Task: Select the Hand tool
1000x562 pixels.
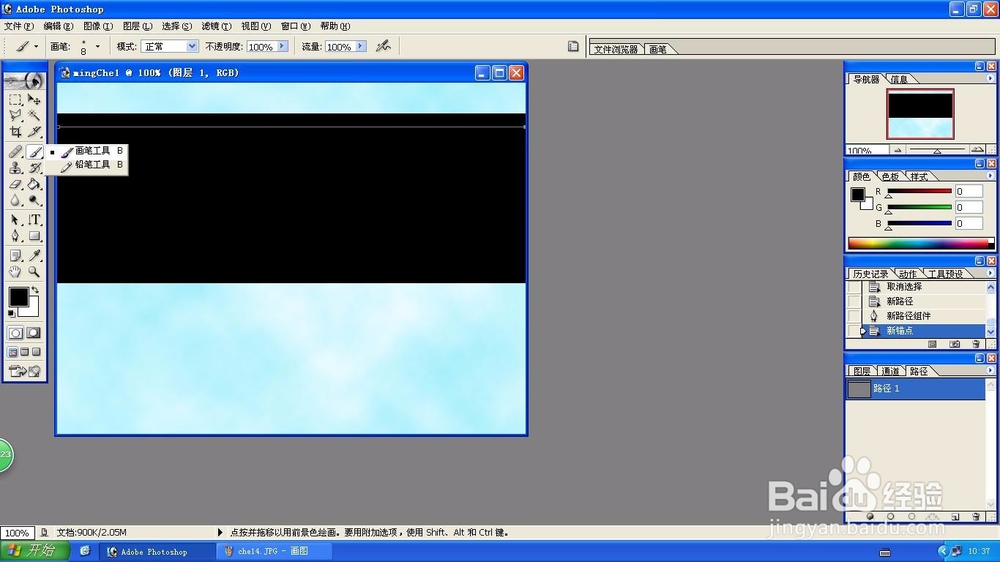Action: (15, 272)
